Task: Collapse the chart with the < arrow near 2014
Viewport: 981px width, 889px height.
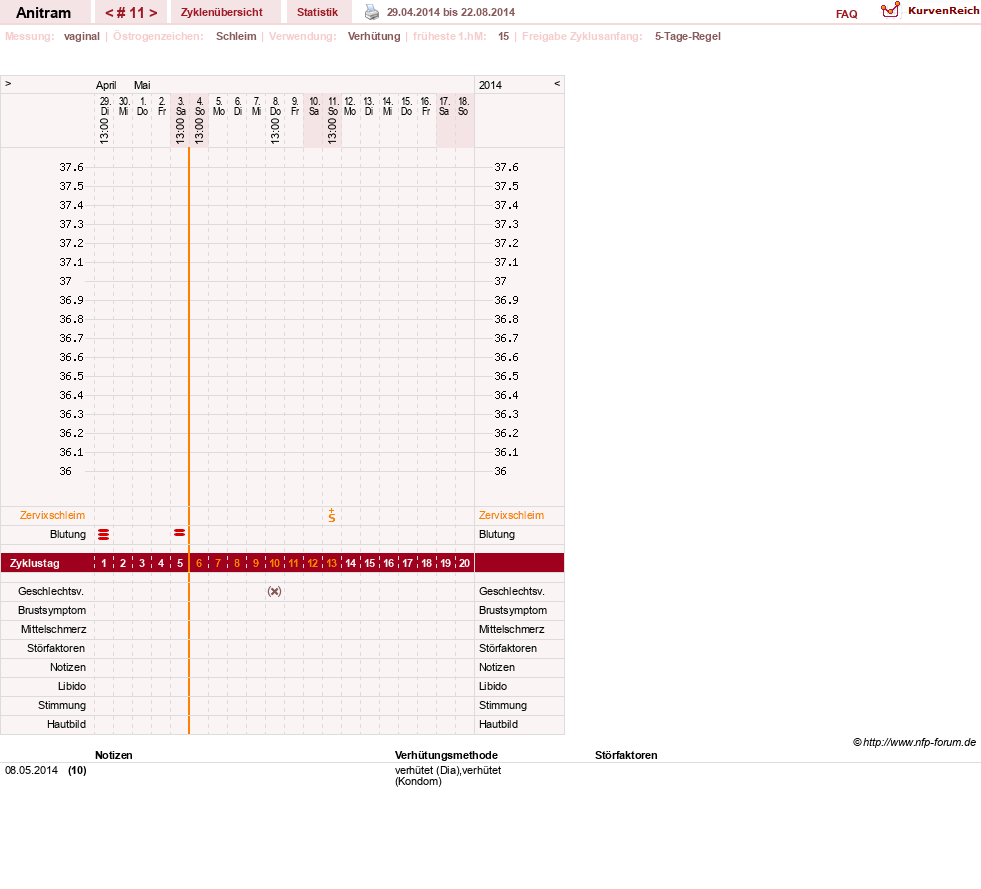Action: (557, 83)
